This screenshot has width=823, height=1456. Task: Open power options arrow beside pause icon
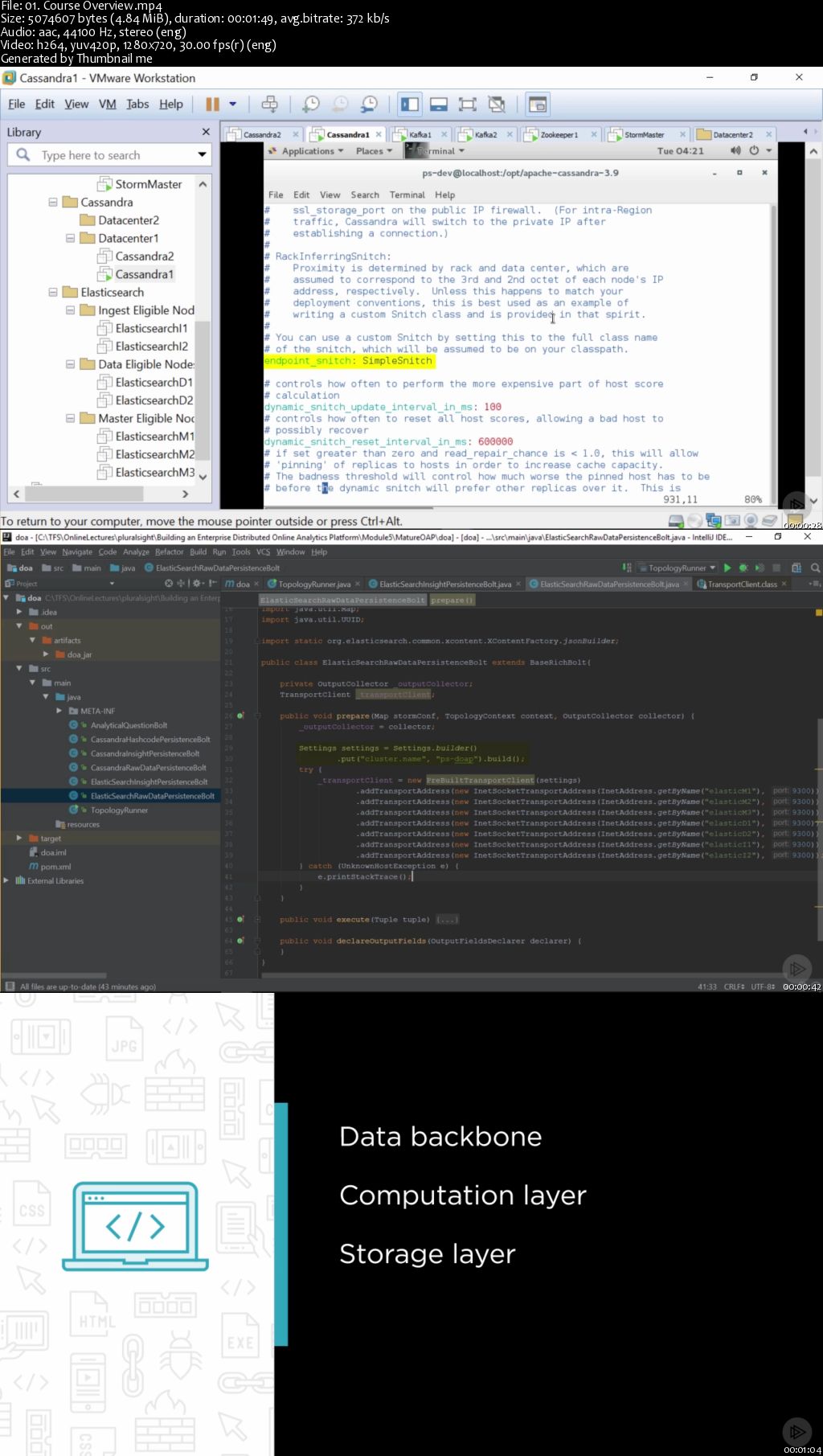pyautogui.click(x=233, y=104)
